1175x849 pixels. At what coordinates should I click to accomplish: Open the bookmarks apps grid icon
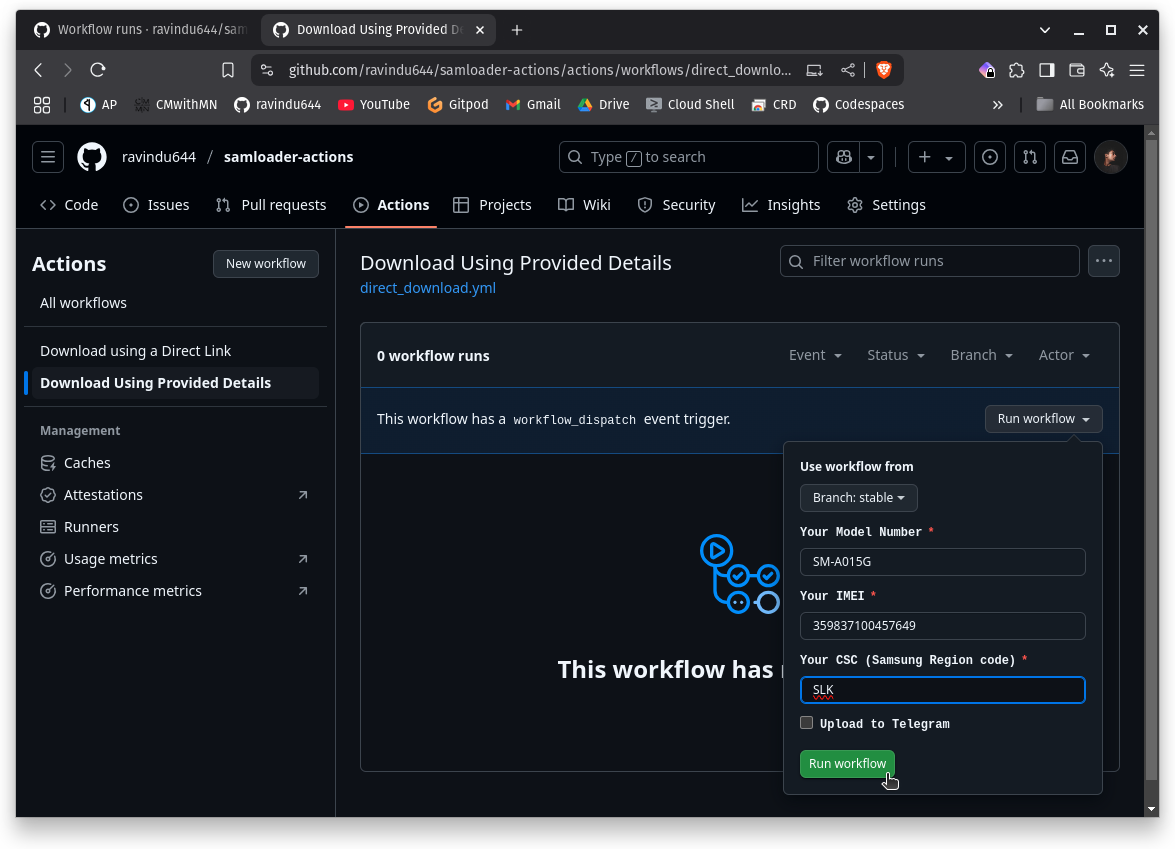coord(42,105)
